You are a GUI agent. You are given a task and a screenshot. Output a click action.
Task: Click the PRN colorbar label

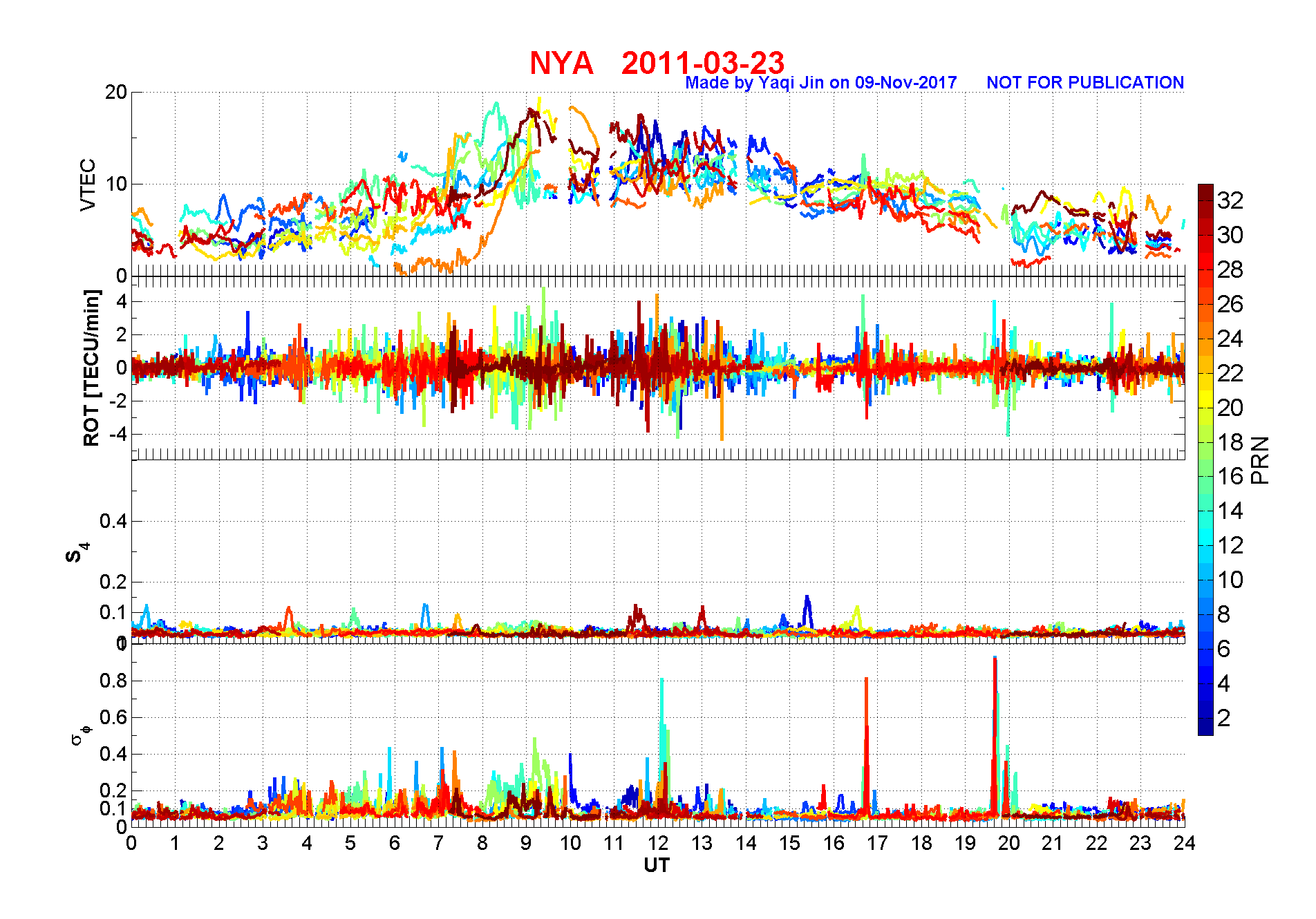click(1260, 459)
